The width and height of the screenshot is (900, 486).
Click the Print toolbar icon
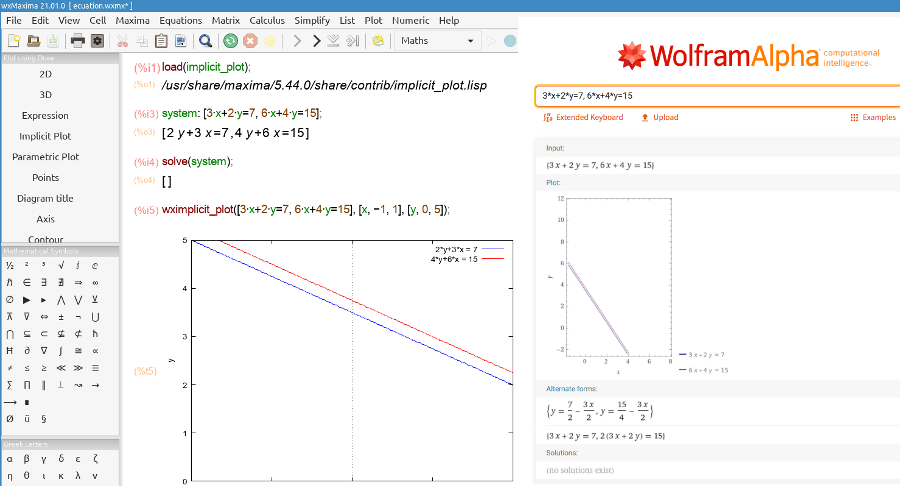(77, 41)
